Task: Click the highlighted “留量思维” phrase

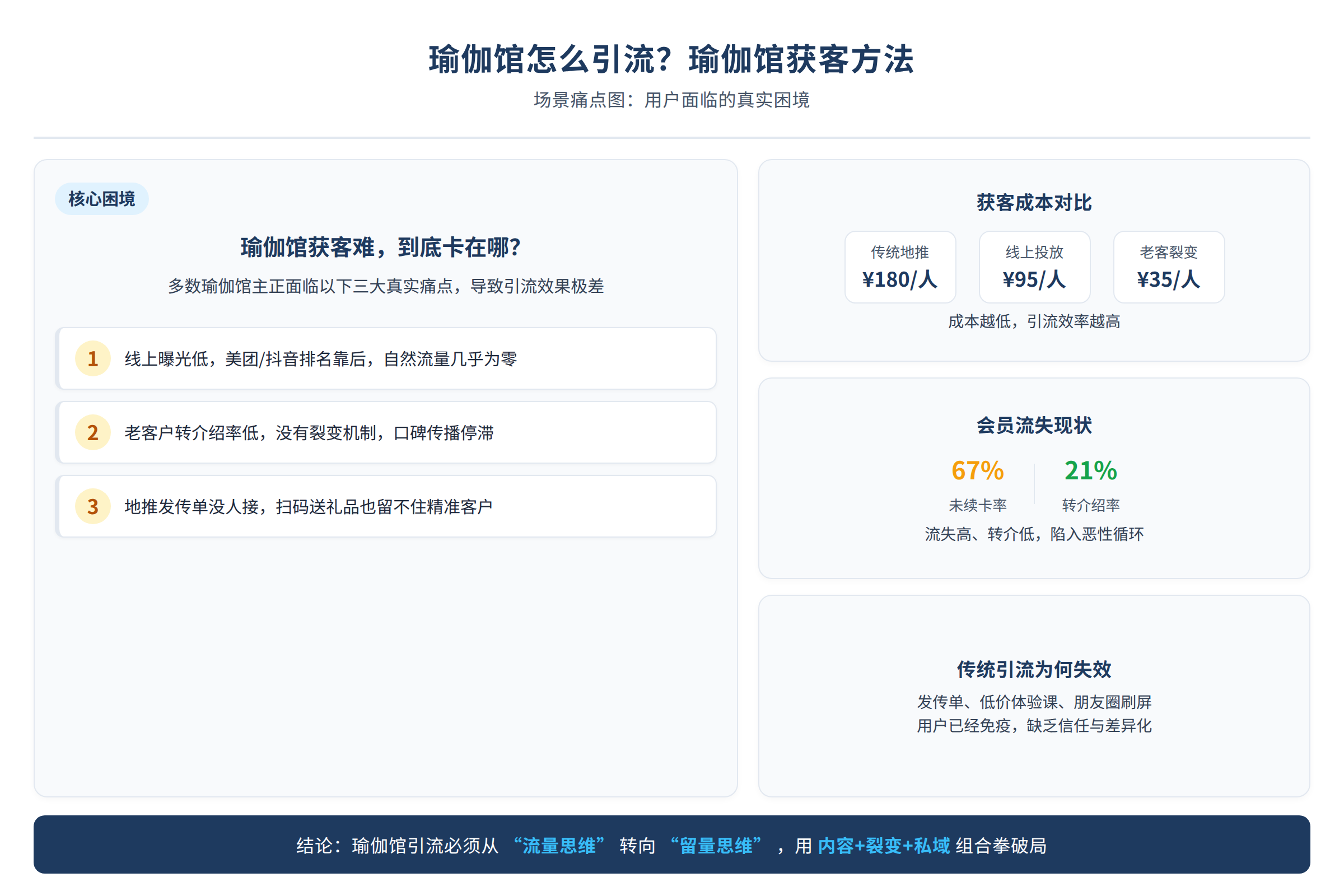Action: [716, 846]
